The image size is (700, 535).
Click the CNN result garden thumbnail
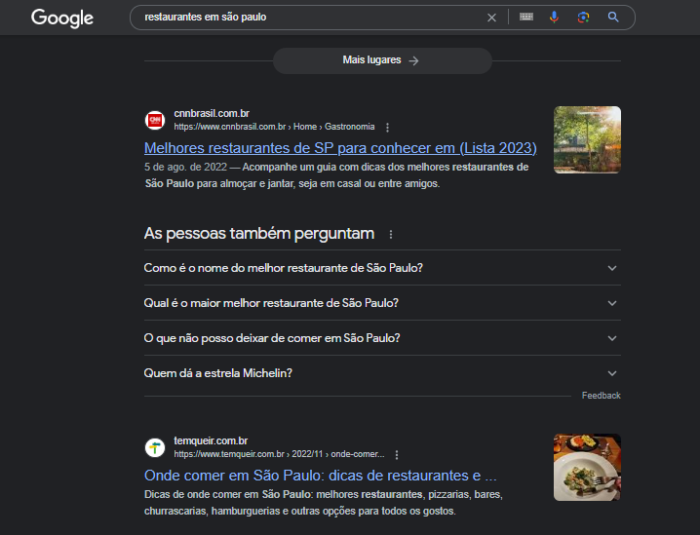point(587,140)
